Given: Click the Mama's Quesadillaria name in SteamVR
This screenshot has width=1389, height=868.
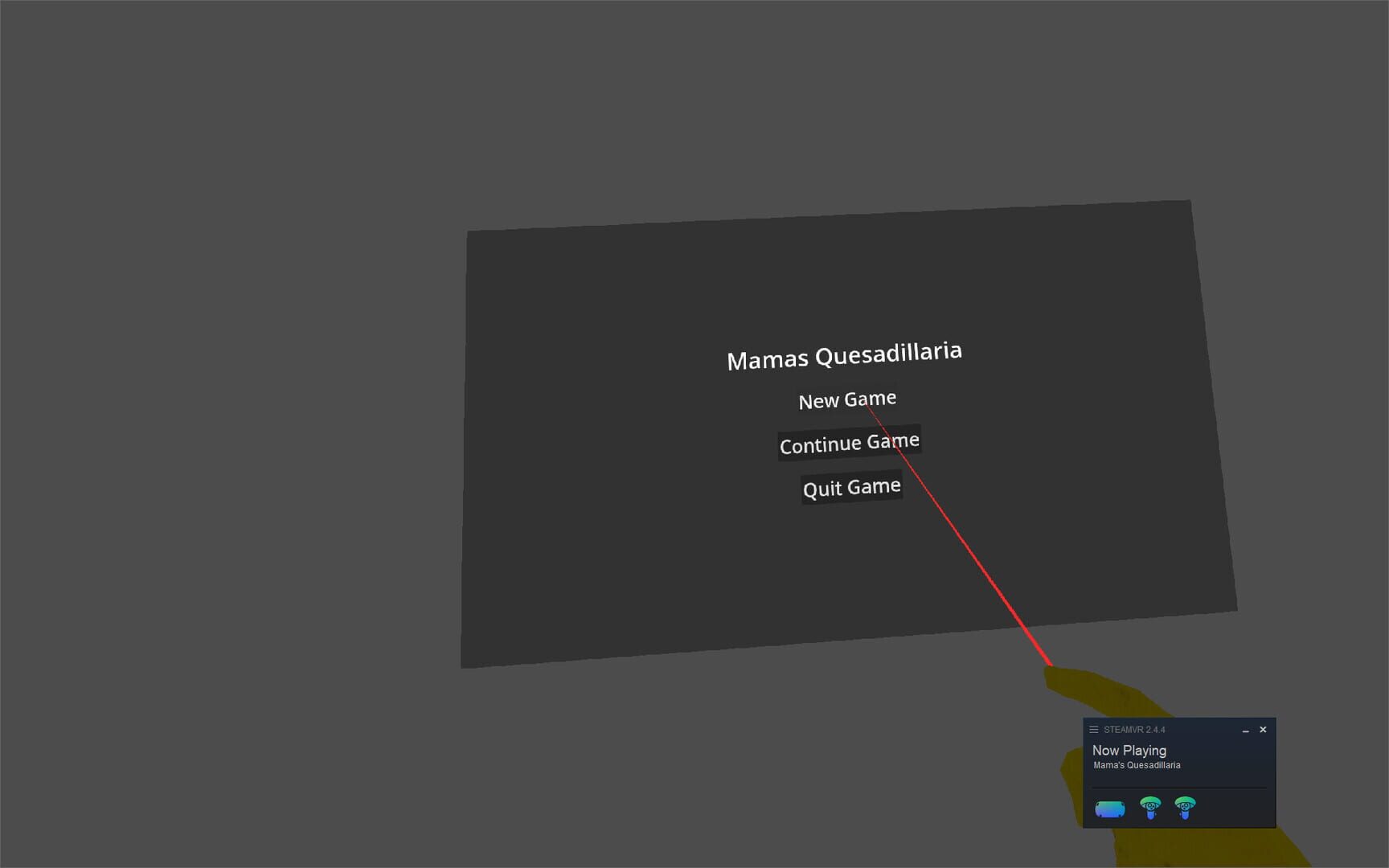Looking at the screenshot, I should 1137,765.
